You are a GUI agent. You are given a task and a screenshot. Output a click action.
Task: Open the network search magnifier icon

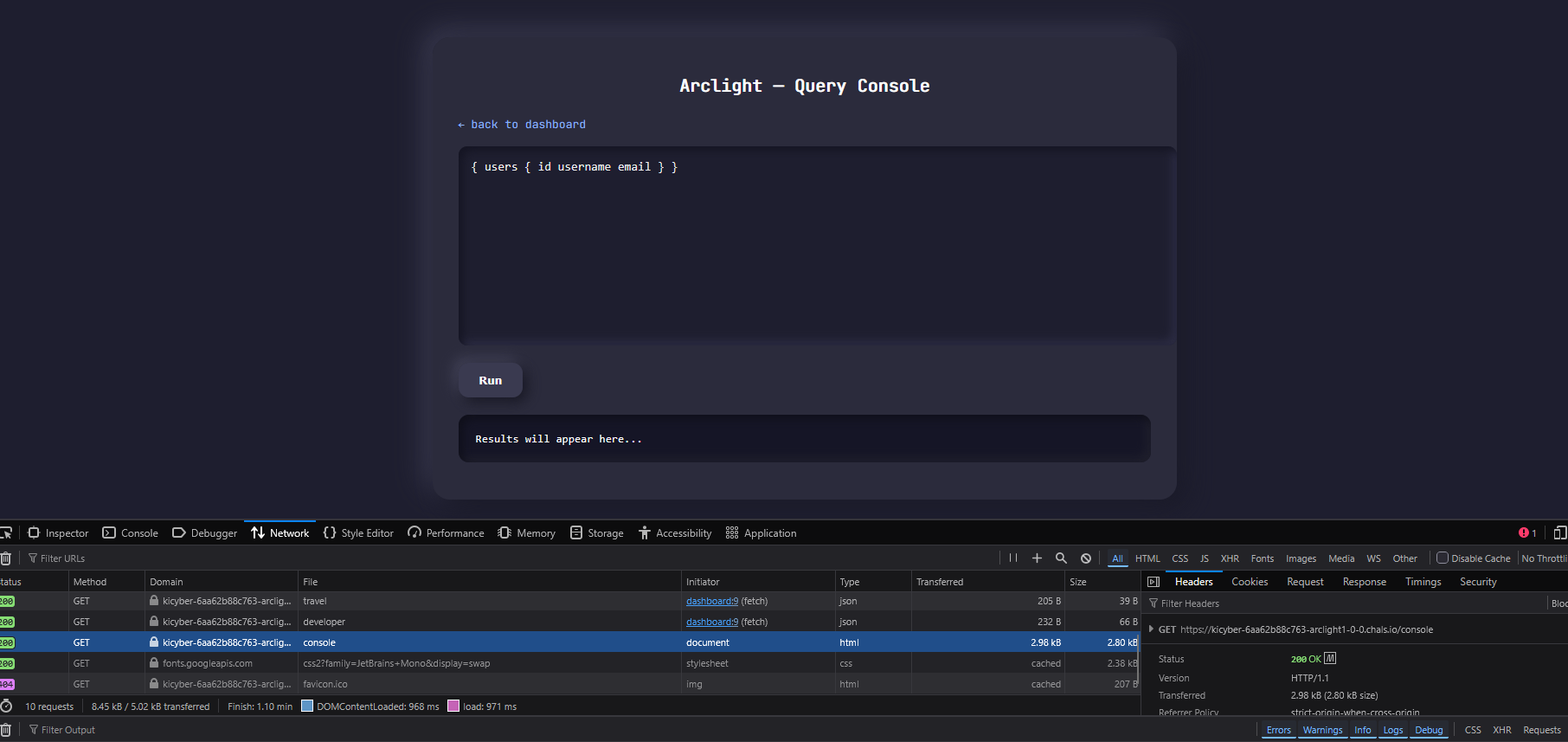[x=1061, y=558]
